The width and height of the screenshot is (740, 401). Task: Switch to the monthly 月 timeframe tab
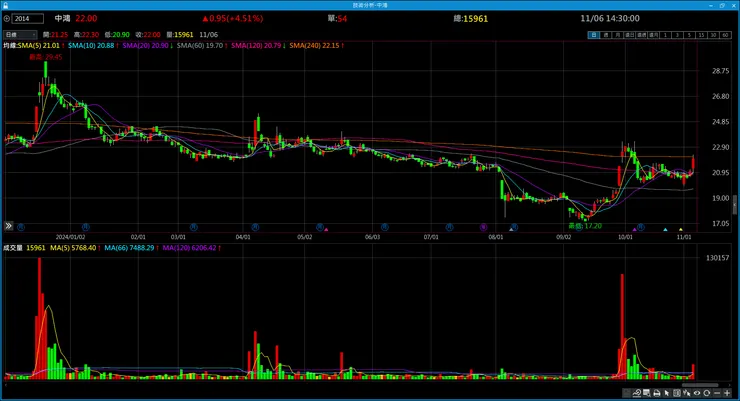tap(617, 35)
